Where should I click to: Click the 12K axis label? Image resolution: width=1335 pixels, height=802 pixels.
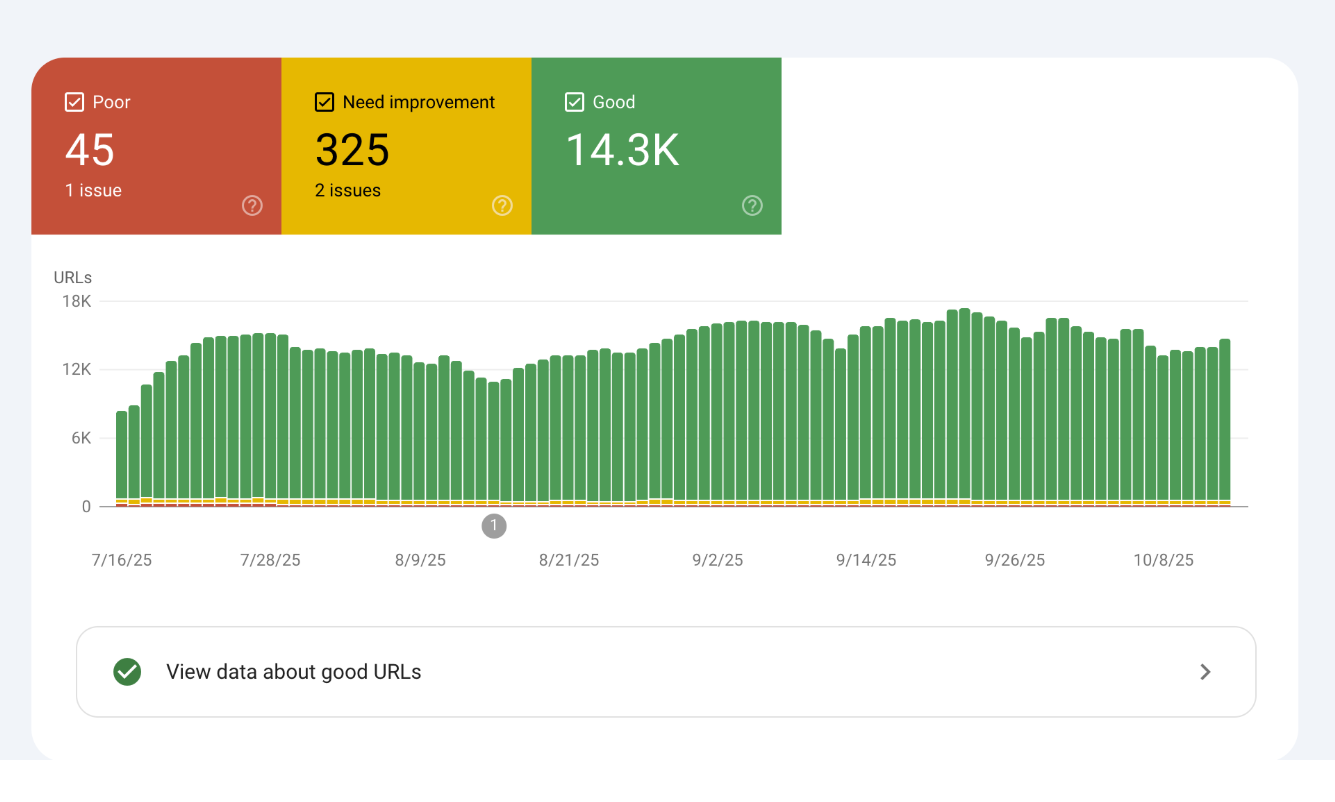(77, 369)
